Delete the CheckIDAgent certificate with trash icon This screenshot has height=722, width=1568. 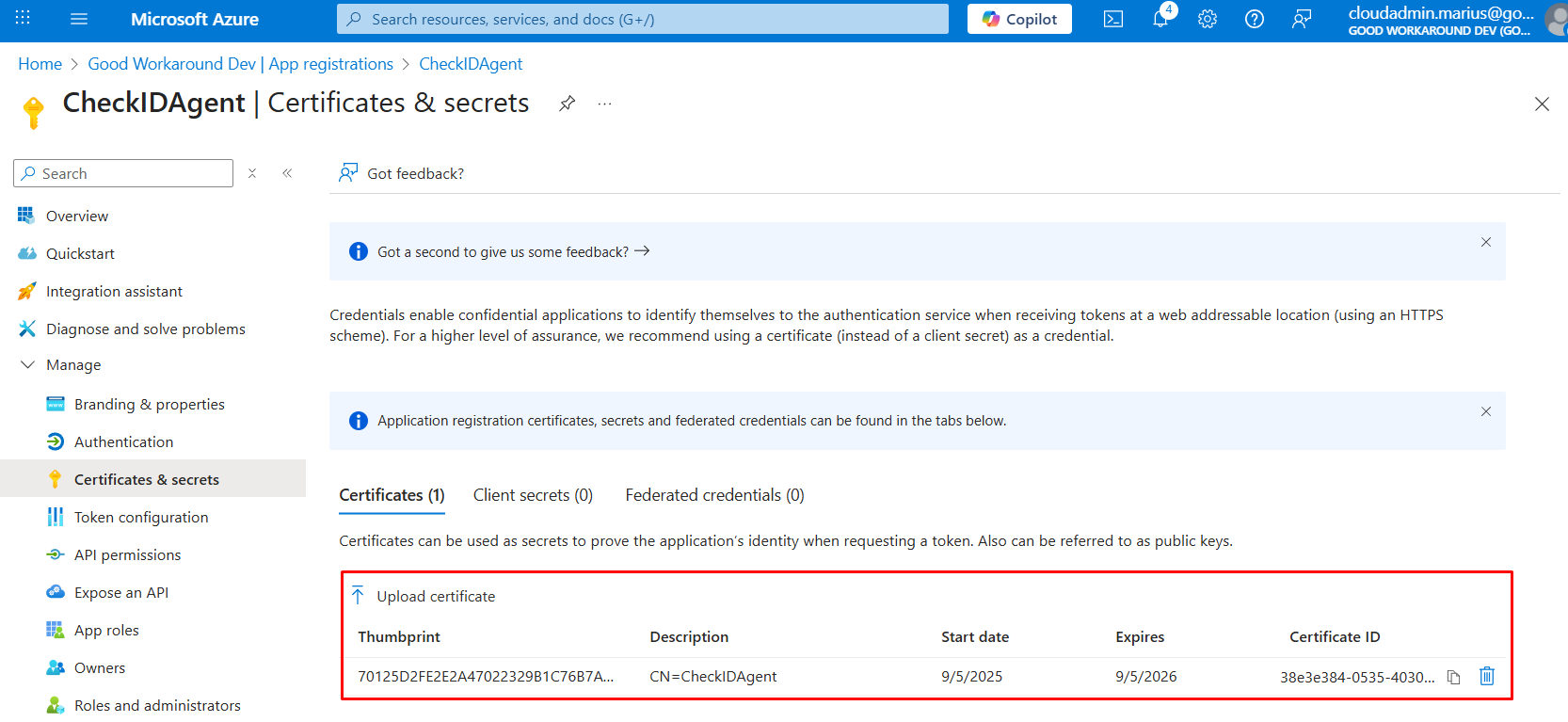coord(1487,676)
